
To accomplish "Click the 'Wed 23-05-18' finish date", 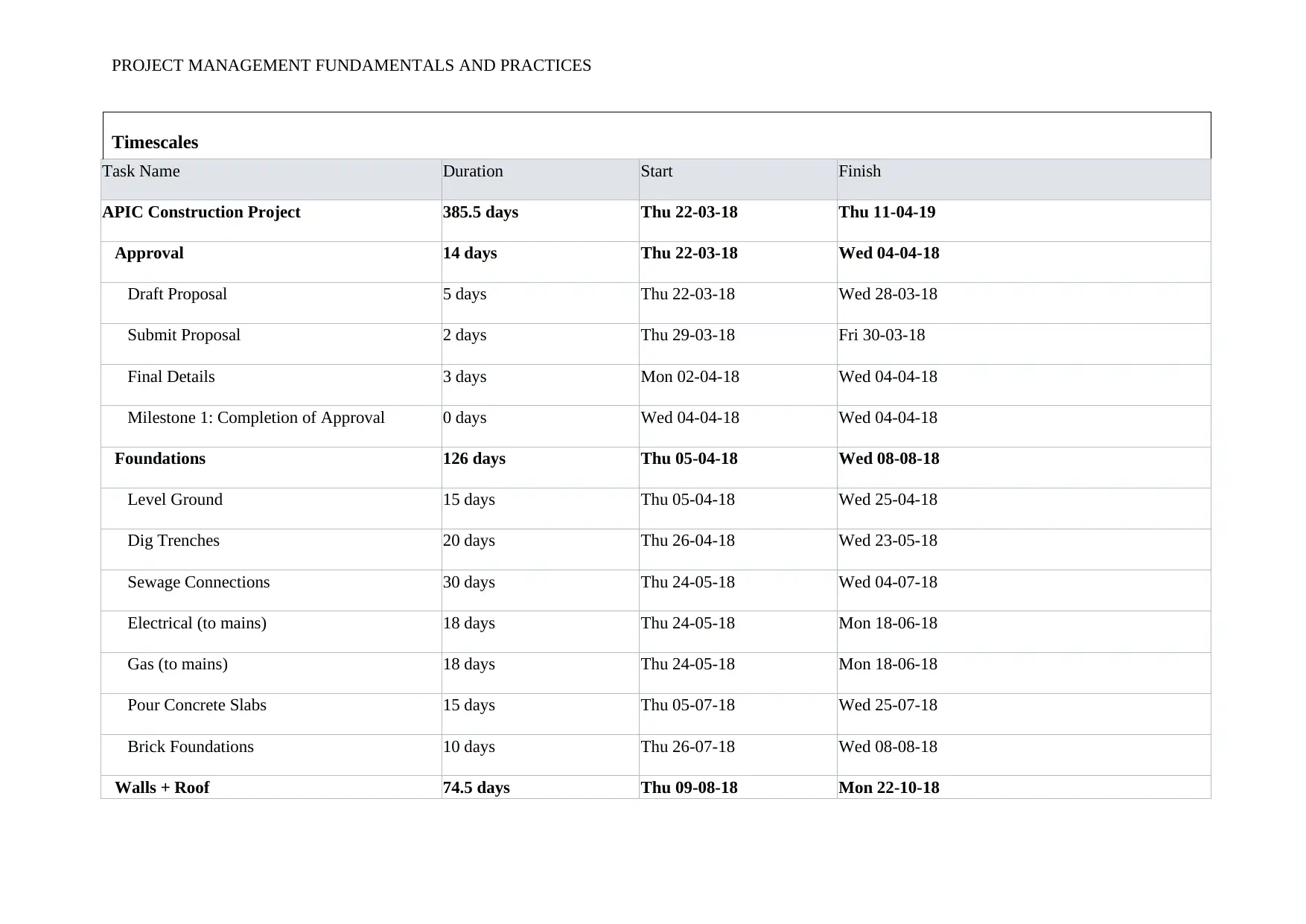I will (x=888, y=541).
